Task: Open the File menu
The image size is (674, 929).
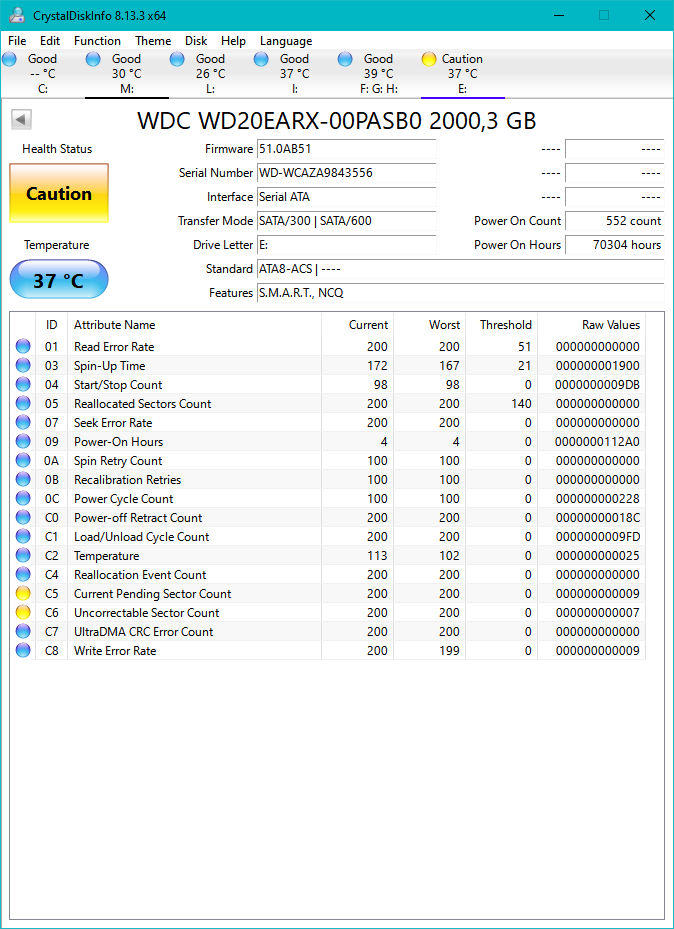Action: [17, 41]
